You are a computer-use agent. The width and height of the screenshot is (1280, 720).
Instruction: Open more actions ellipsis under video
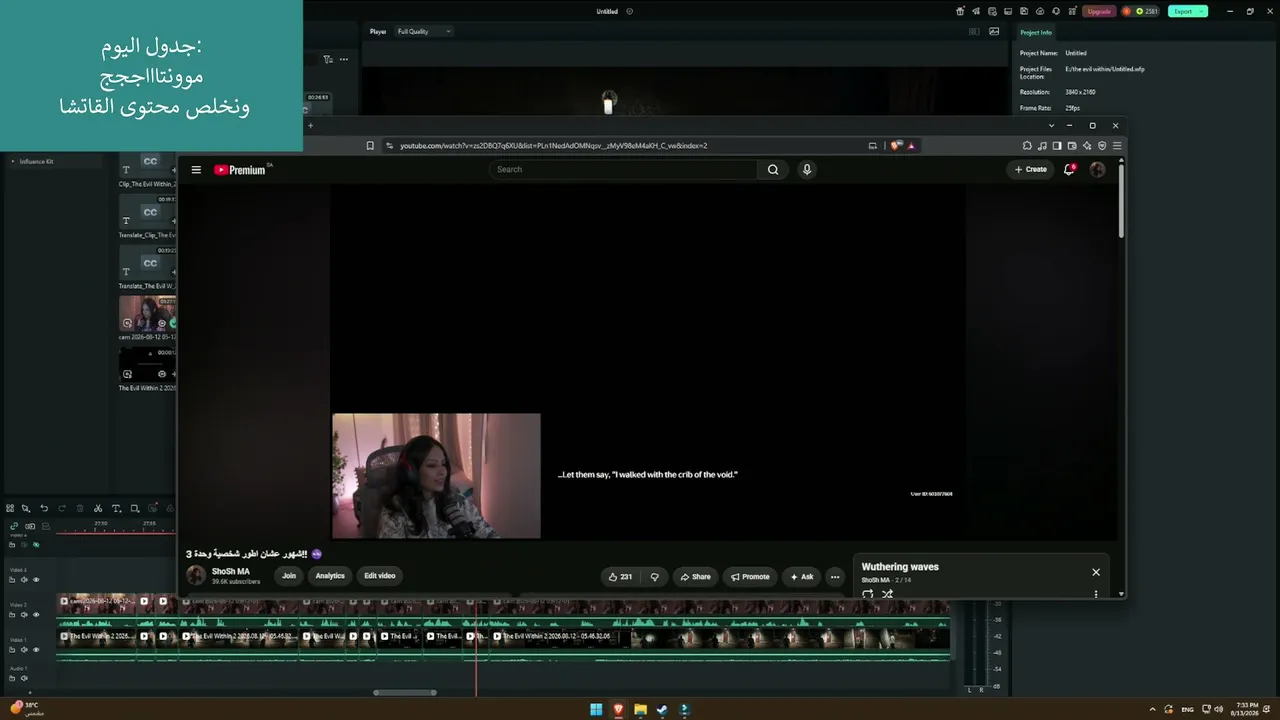coord(835,577)
